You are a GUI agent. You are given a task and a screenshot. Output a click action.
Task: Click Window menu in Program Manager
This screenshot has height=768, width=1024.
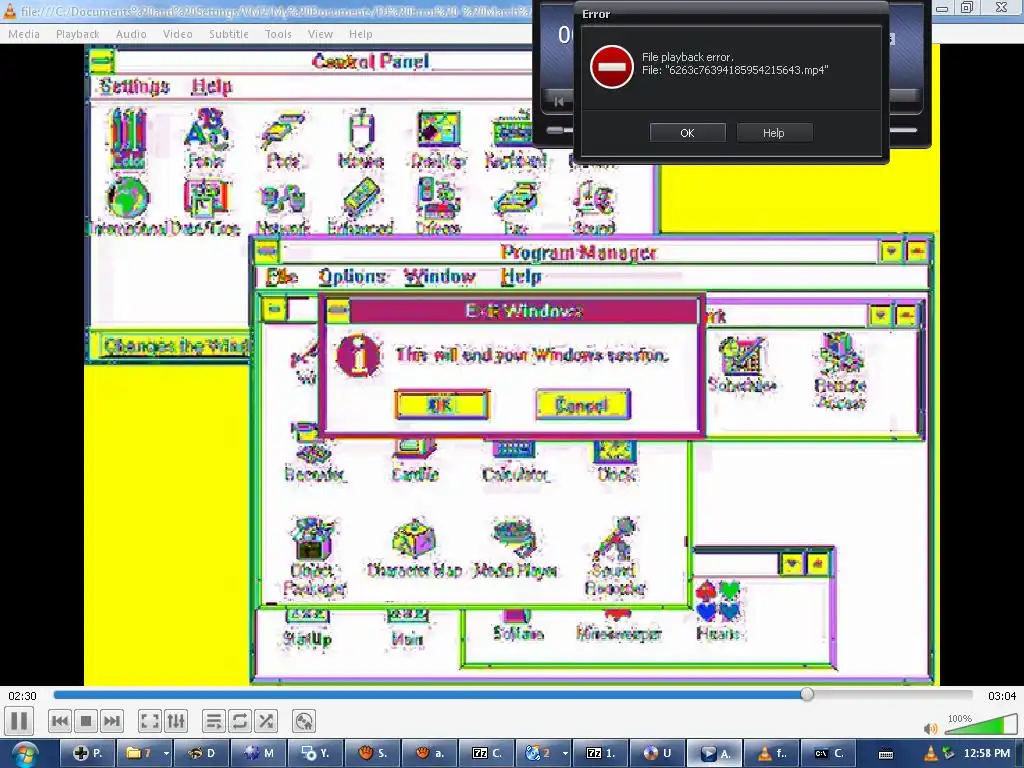coord(439,277)
